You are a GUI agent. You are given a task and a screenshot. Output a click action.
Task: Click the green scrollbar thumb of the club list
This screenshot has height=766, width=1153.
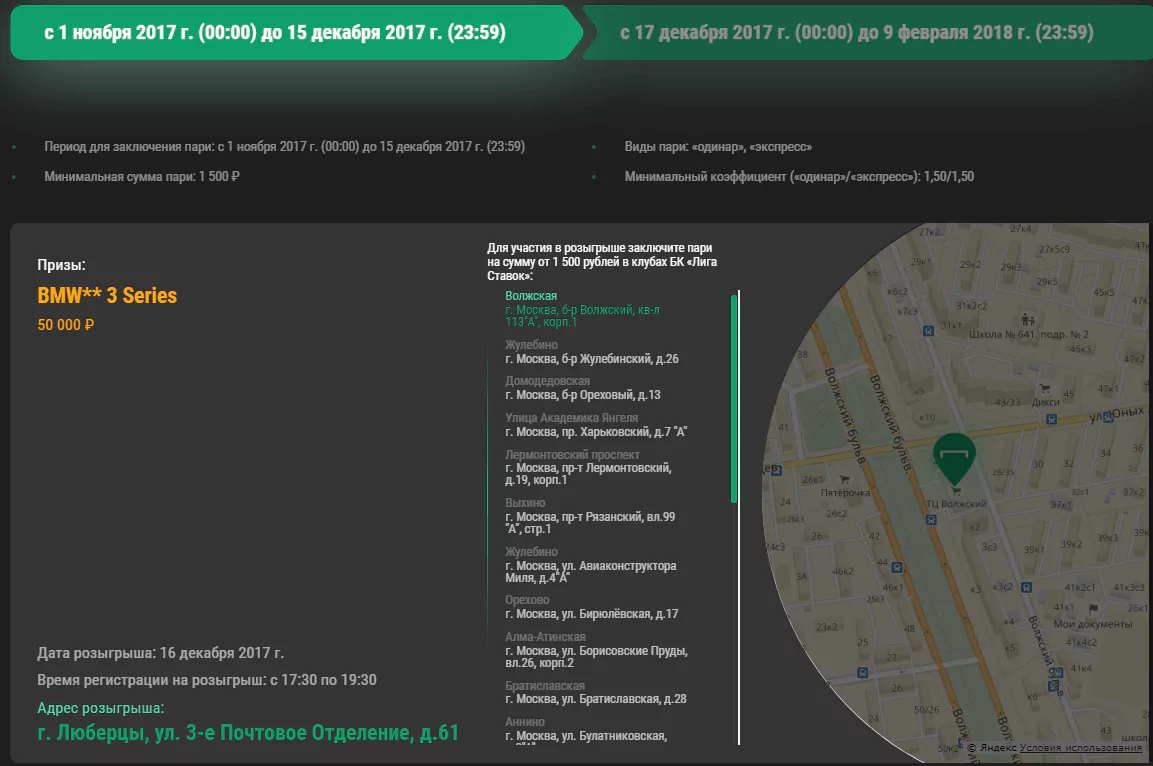733,398
